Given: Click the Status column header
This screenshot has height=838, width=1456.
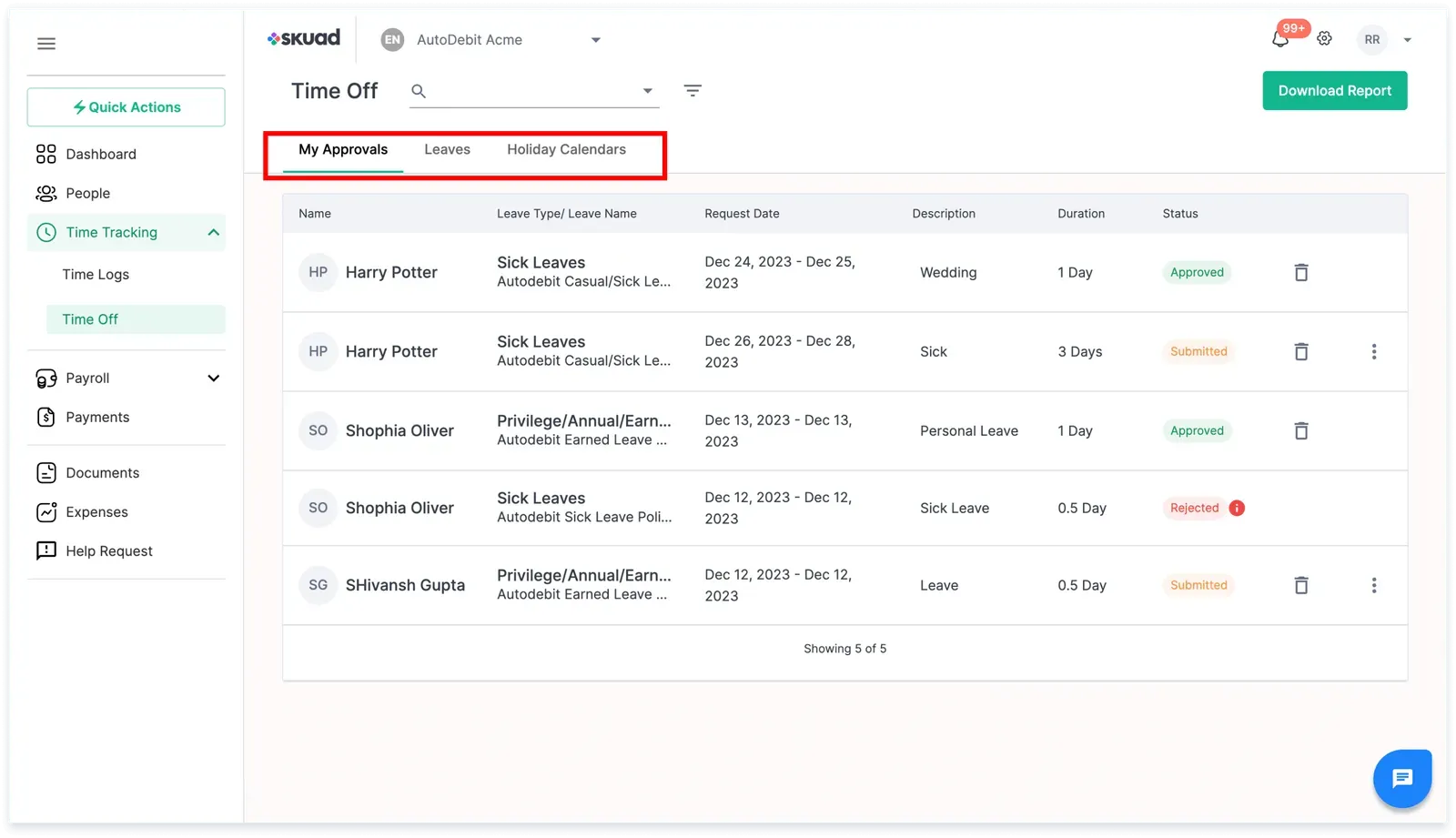Looking at the screenshot, I should (1180, 214).
